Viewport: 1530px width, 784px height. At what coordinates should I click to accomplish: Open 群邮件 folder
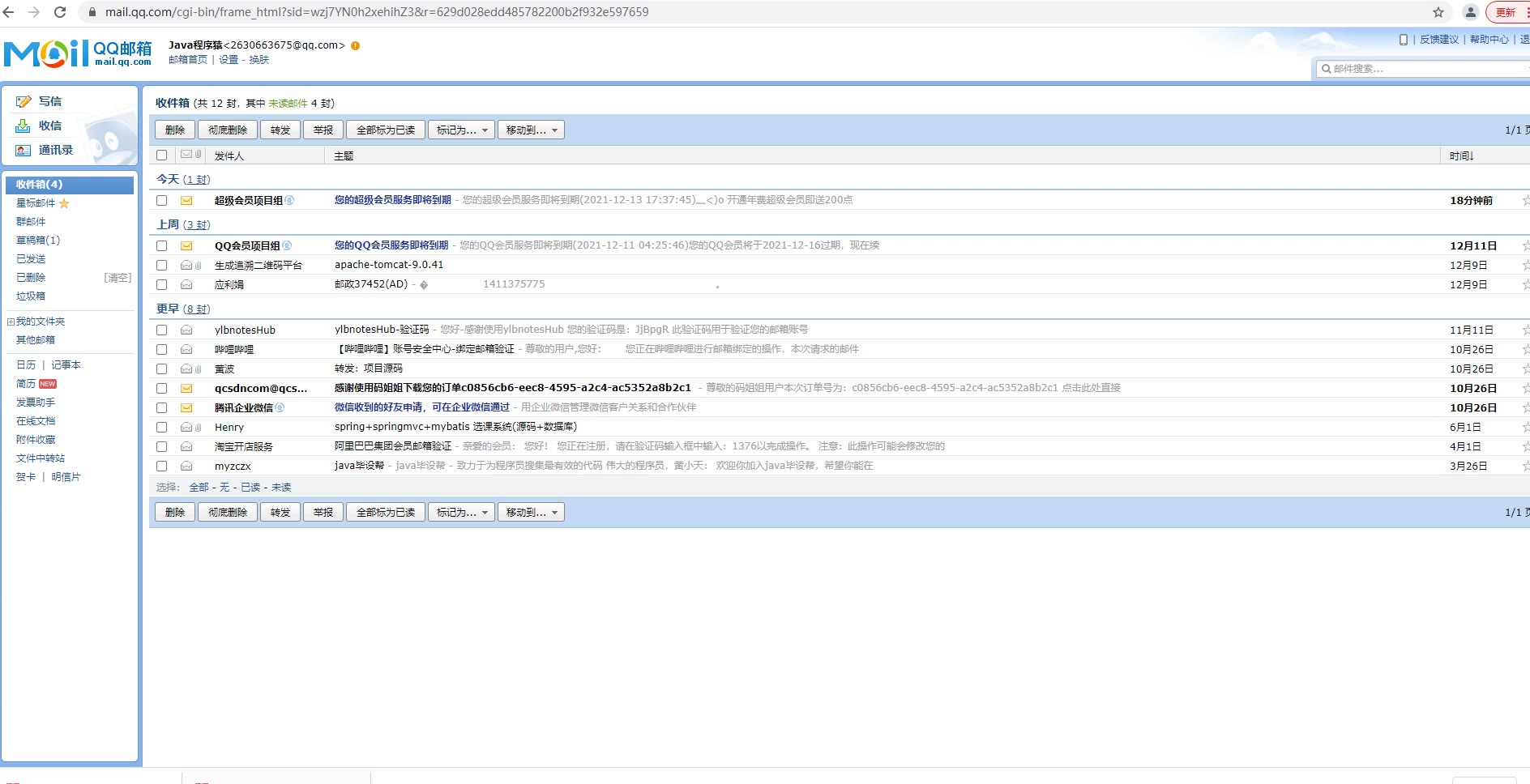tap(31, 222)
